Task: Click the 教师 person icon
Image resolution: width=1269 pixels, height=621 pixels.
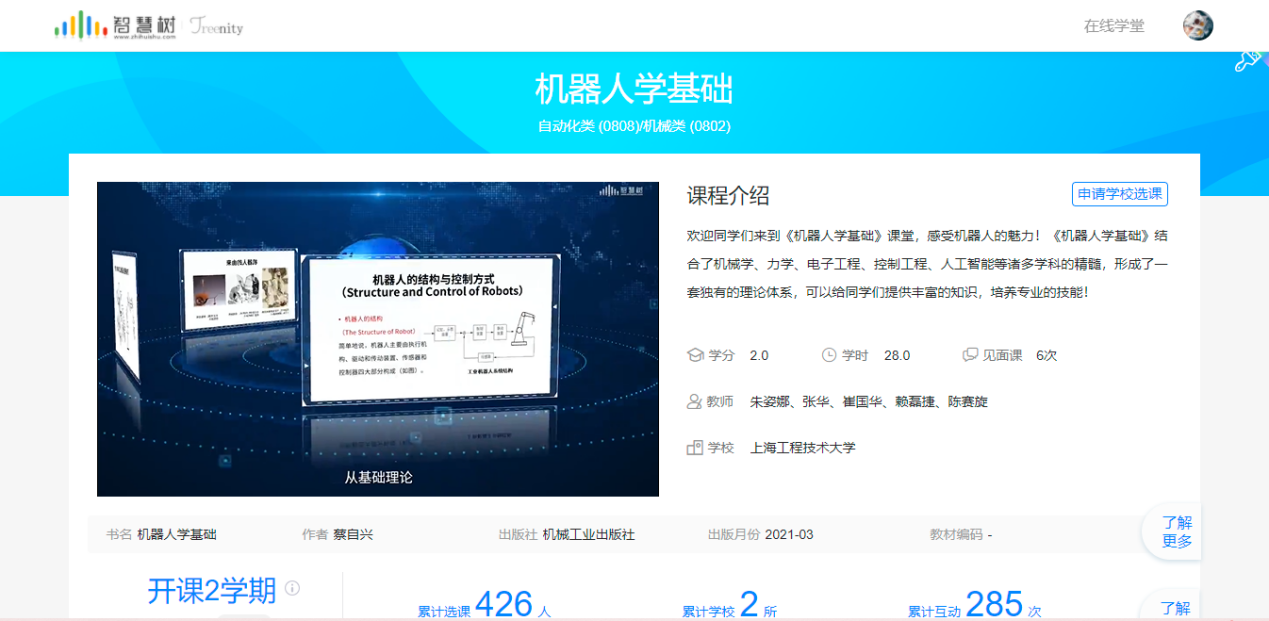Action: [695, 401]
